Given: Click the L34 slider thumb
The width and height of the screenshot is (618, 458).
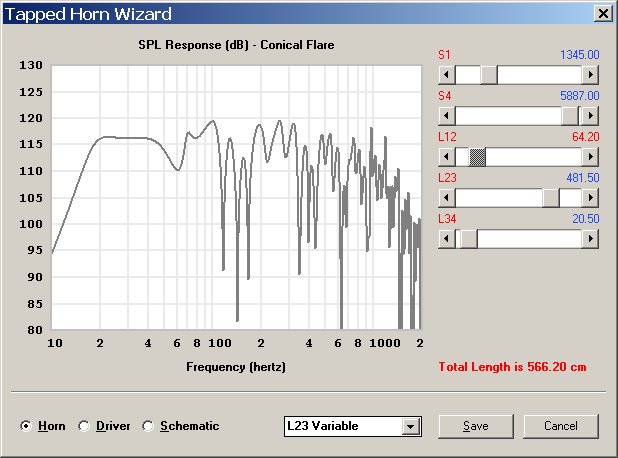Looking at the screenshot, I should click(x=469, y=239).
